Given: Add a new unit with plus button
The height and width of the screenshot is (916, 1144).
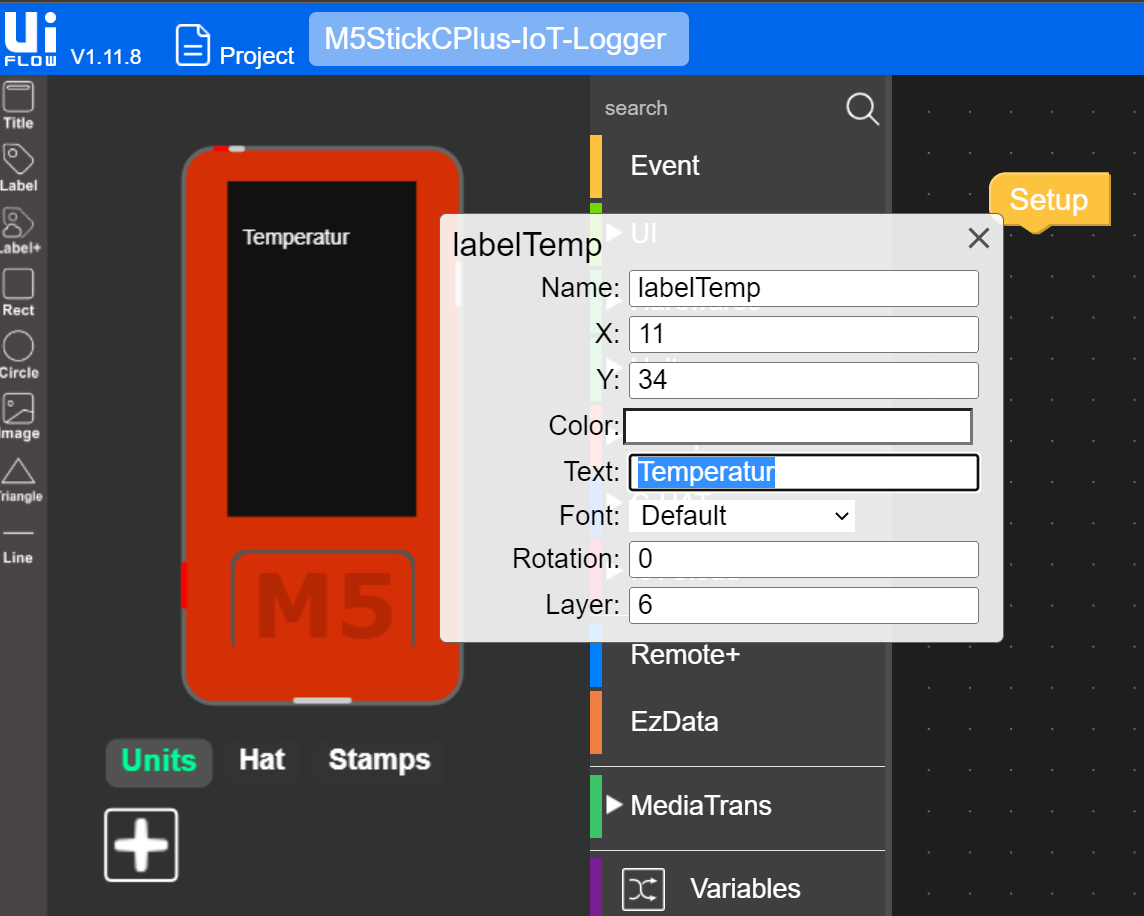Looking at the screenshot, I should click(141, 844).
